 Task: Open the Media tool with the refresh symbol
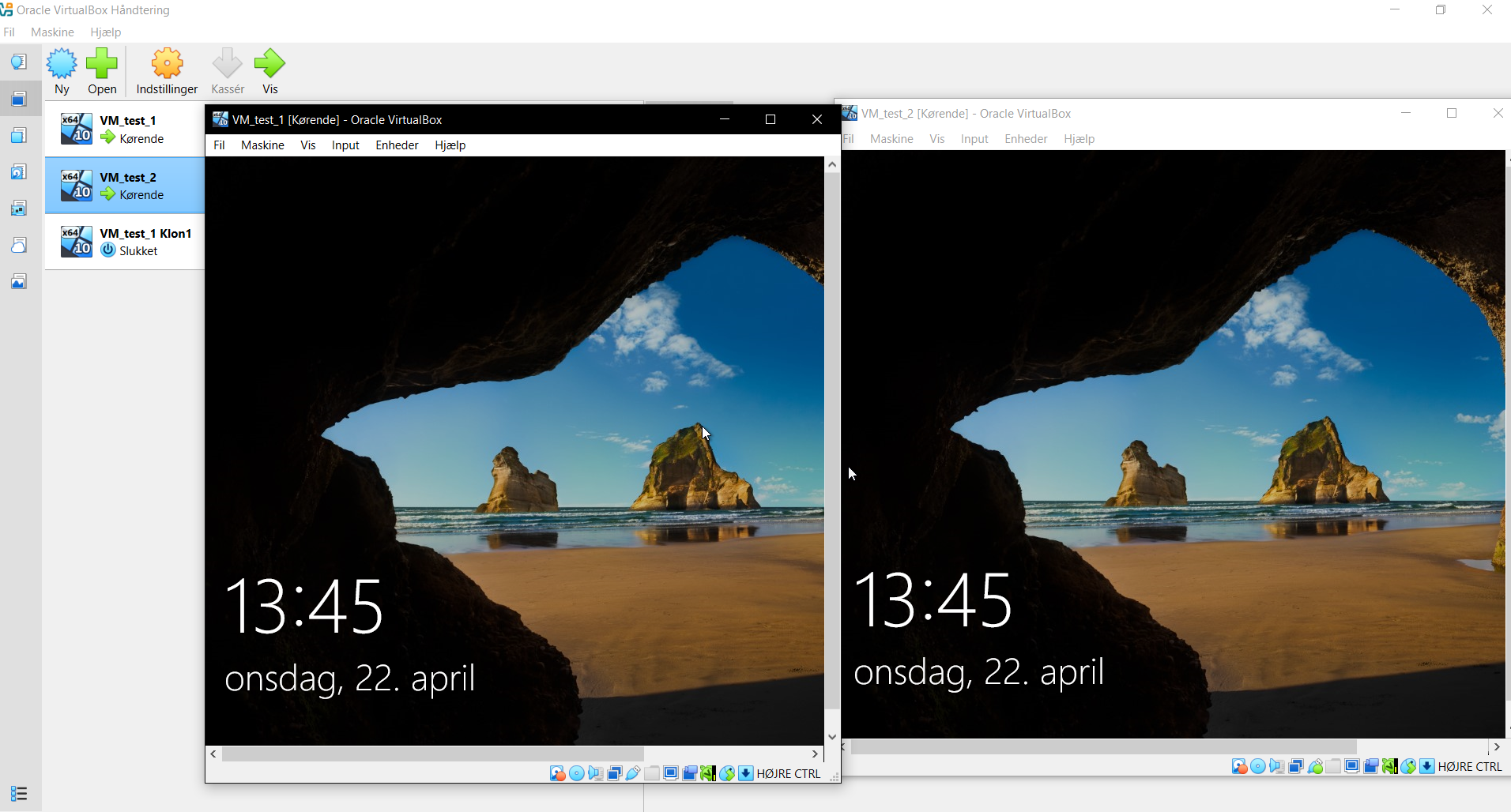[19, 171]
